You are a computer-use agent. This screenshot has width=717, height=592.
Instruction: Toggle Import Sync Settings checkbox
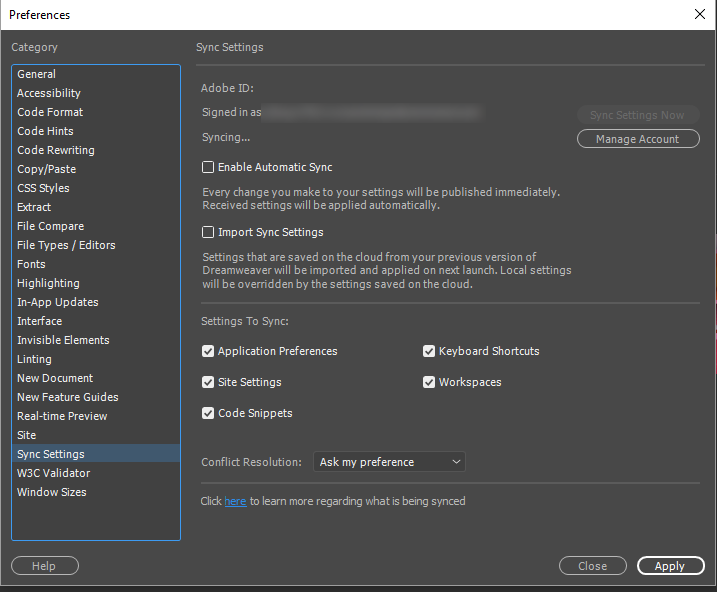tap(208, 233)
